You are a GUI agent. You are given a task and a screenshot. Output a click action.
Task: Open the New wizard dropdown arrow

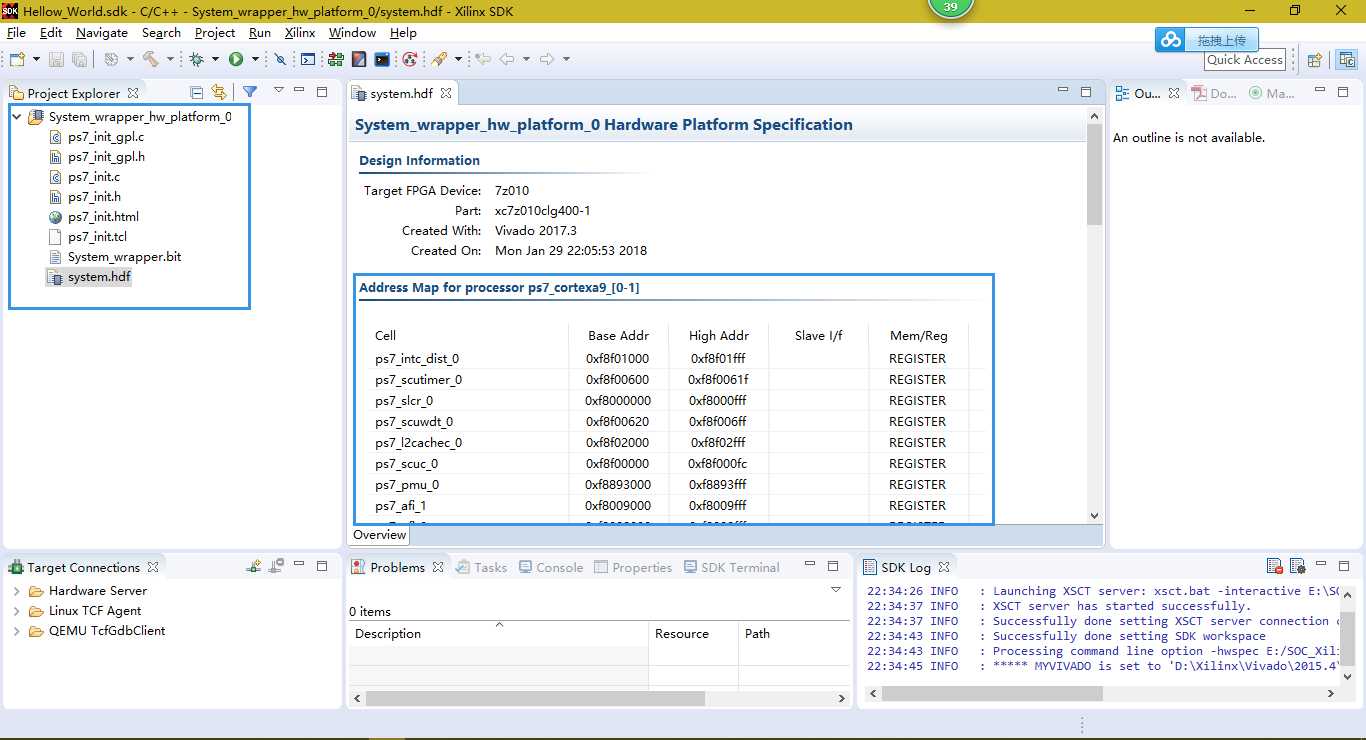point(37,59)
